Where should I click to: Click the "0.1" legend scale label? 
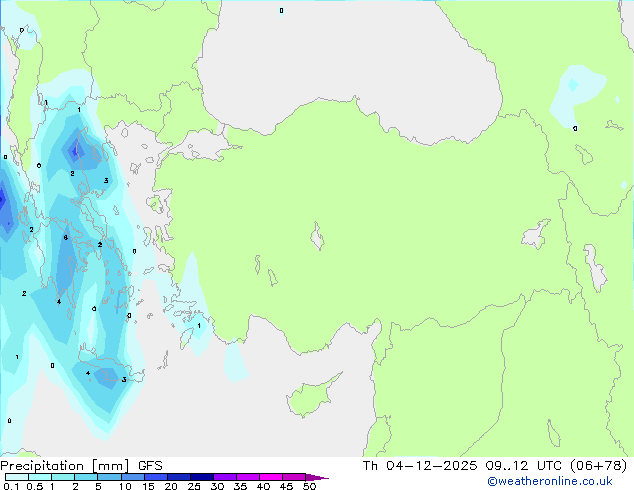[11, 486]
